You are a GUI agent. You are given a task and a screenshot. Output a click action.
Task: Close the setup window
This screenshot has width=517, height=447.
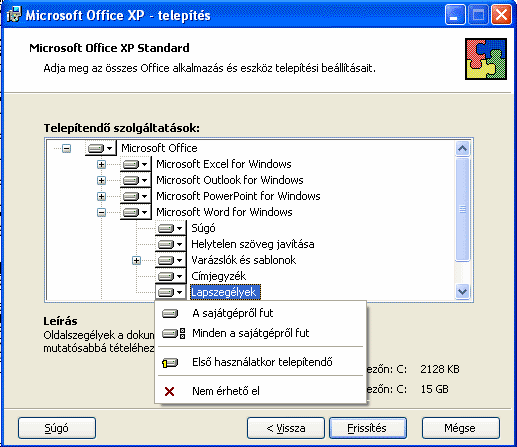tap(501, 15)
